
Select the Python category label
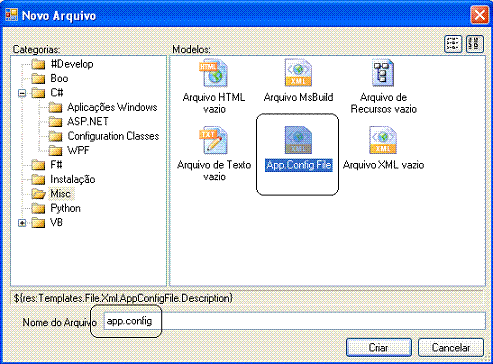(x=65, y=208)
